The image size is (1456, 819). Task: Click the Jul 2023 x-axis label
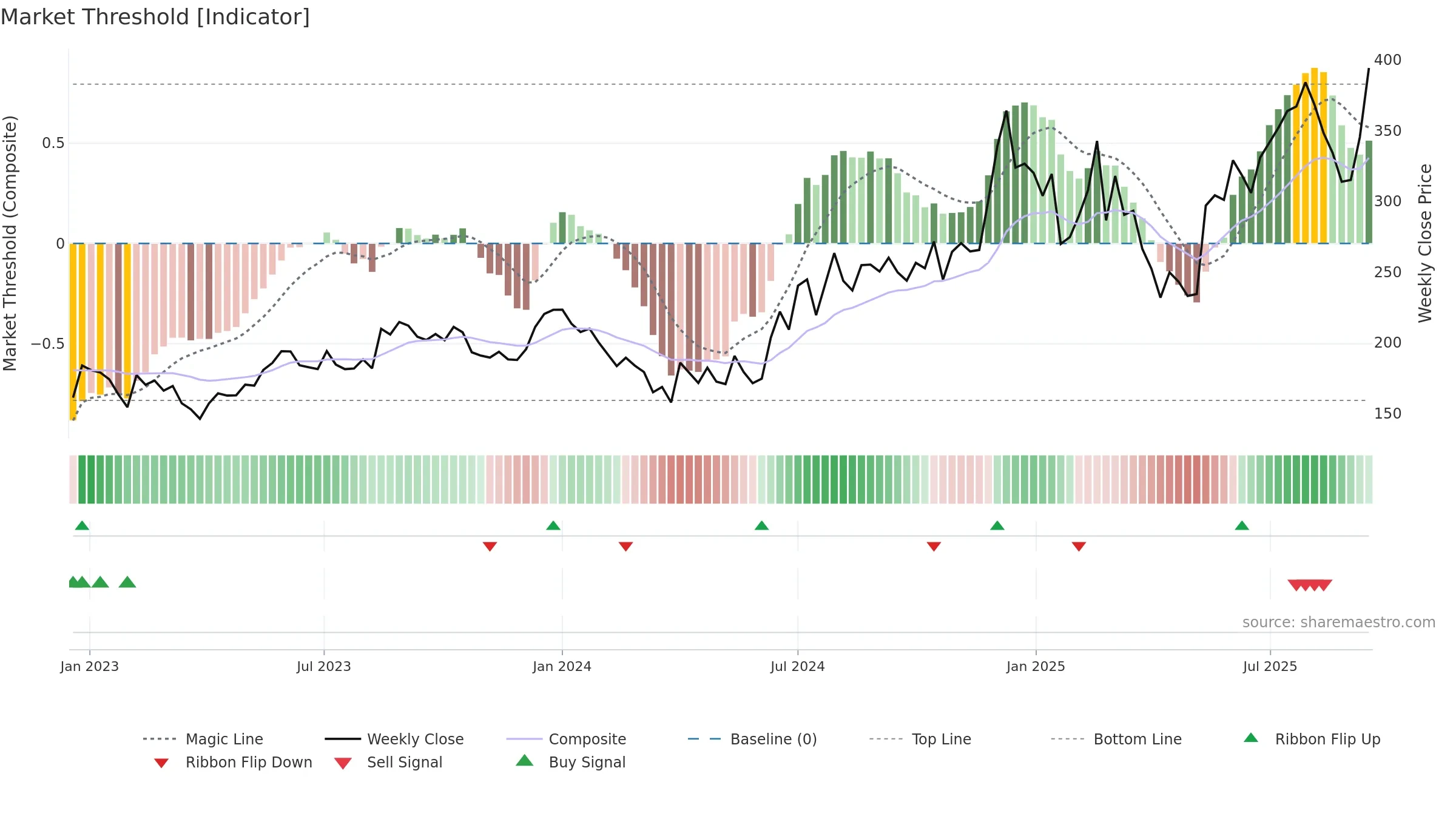(324, 666)
